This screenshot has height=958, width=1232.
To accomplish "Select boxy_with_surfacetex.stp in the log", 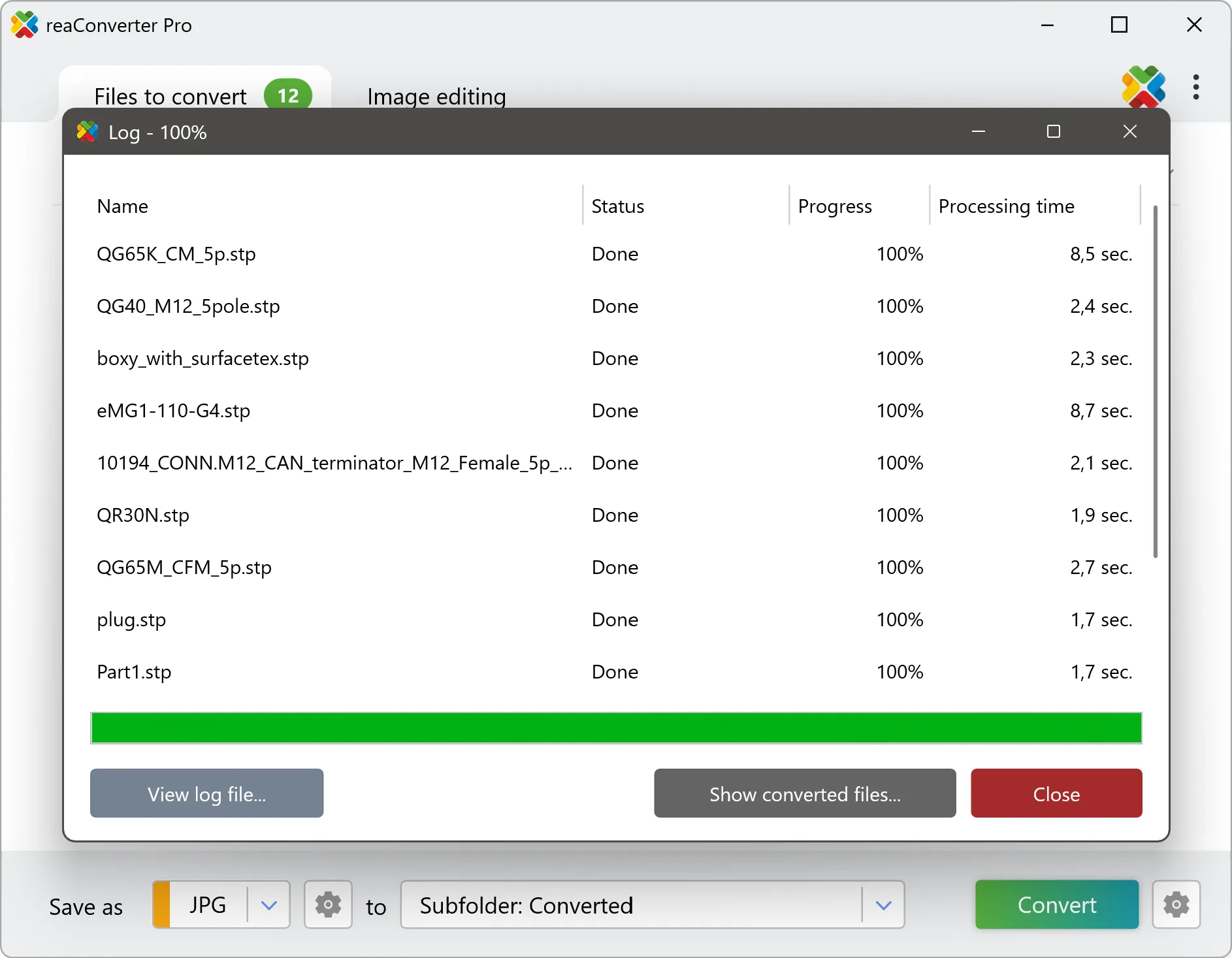I will point(615,359).
